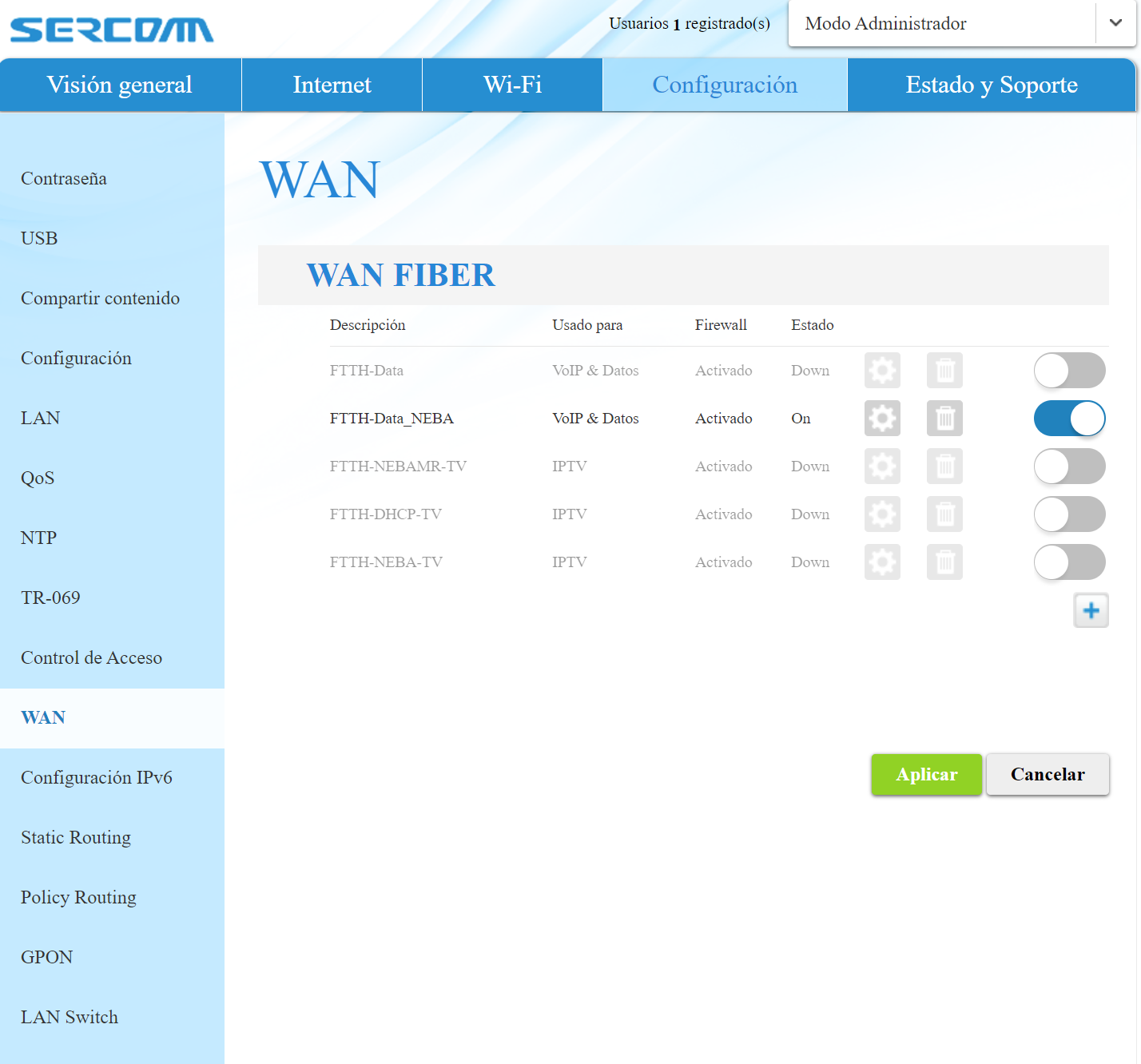
Task: Open the GPON settings page
Action: 46,956
